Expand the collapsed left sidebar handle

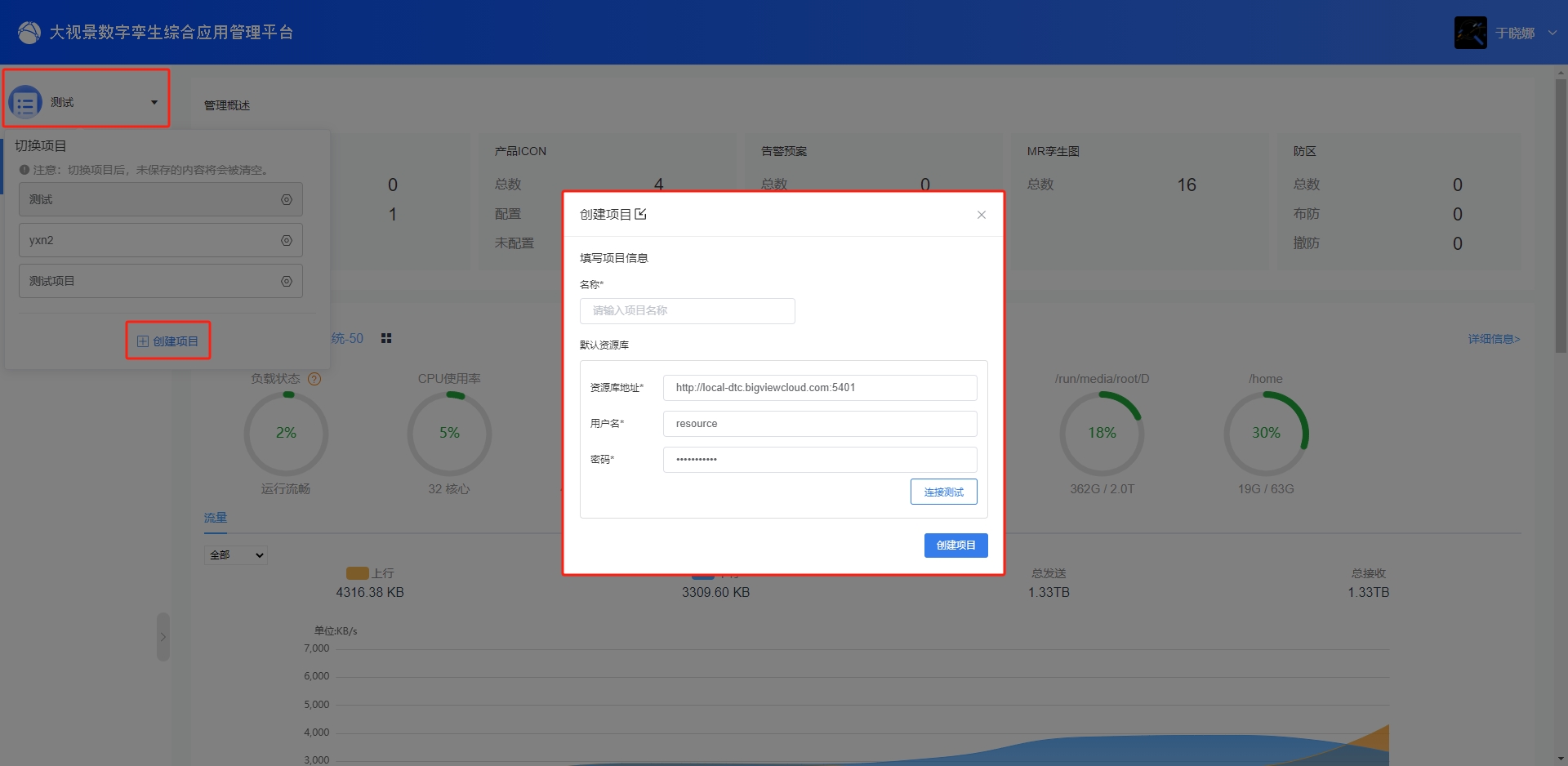point(163,637)
